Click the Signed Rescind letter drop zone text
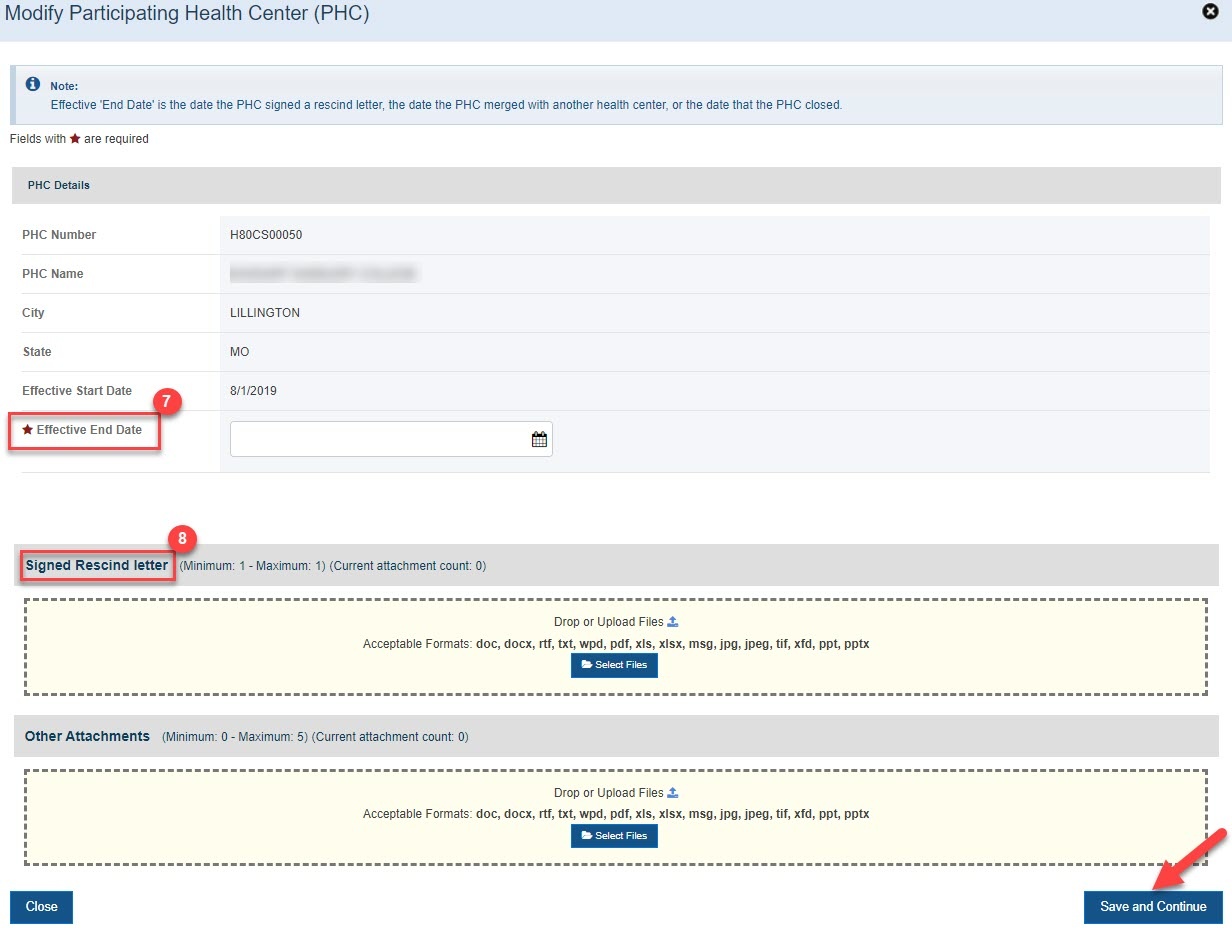The image size is (1232, 933). [608, 622]
